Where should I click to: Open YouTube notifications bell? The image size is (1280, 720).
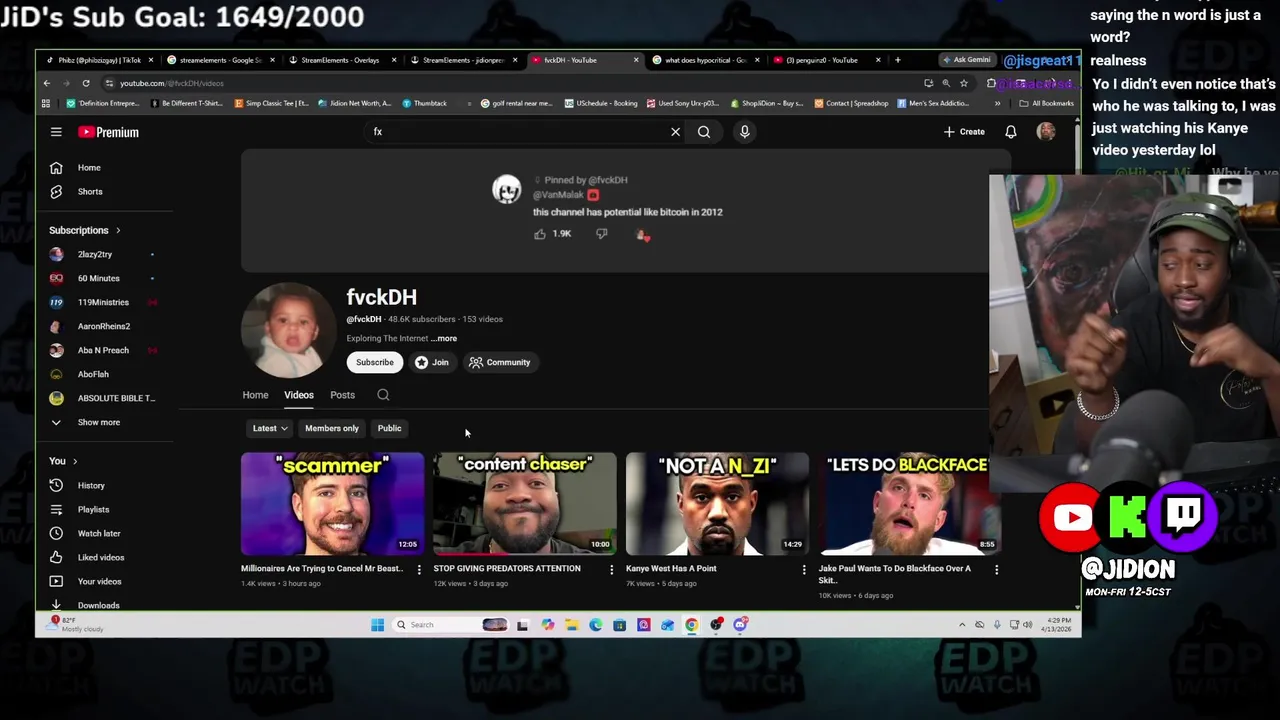click(1011, 132)
